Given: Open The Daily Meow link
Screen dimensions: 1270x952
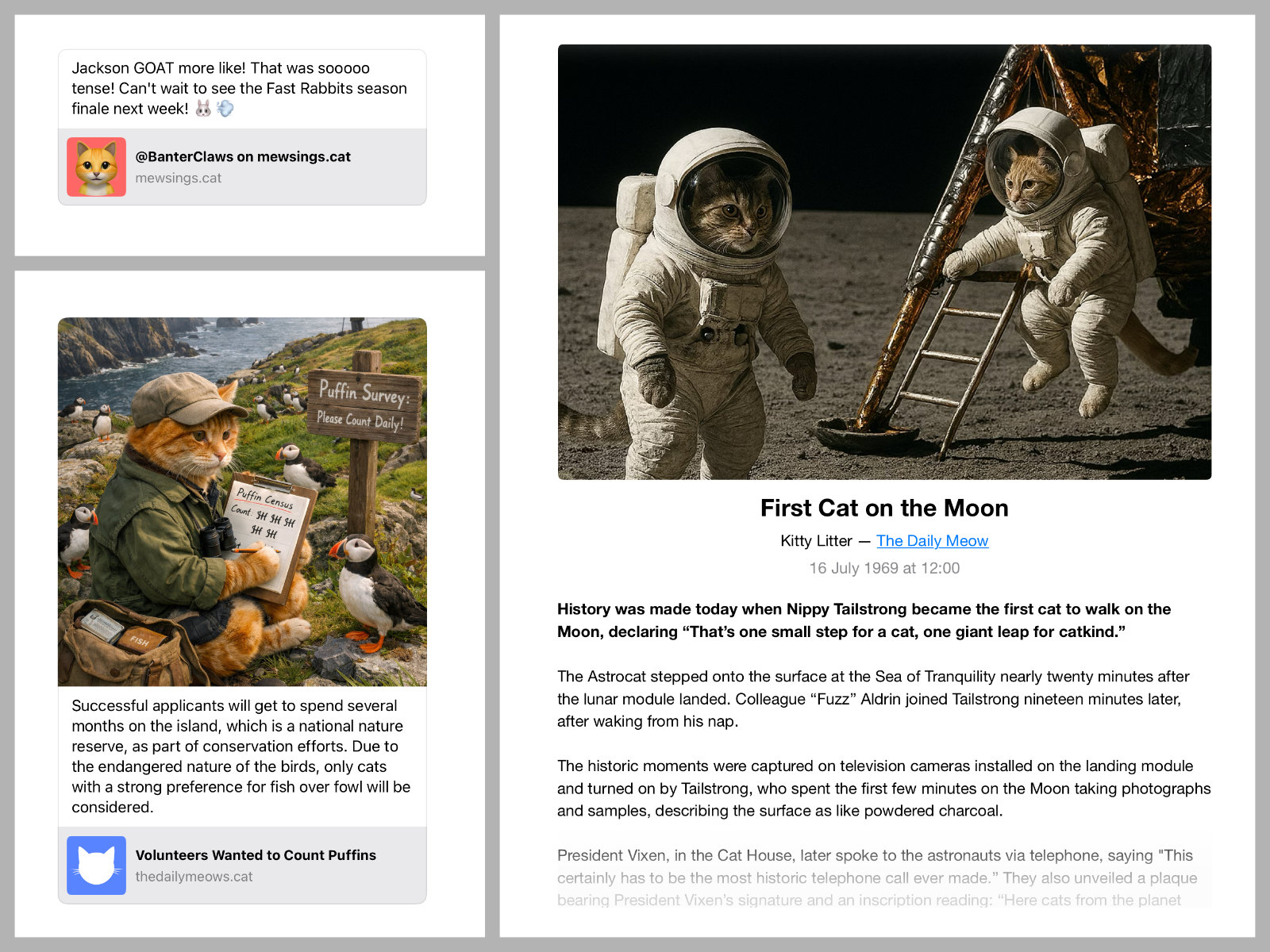Looking at the screenshot, I should coord(932,541).
